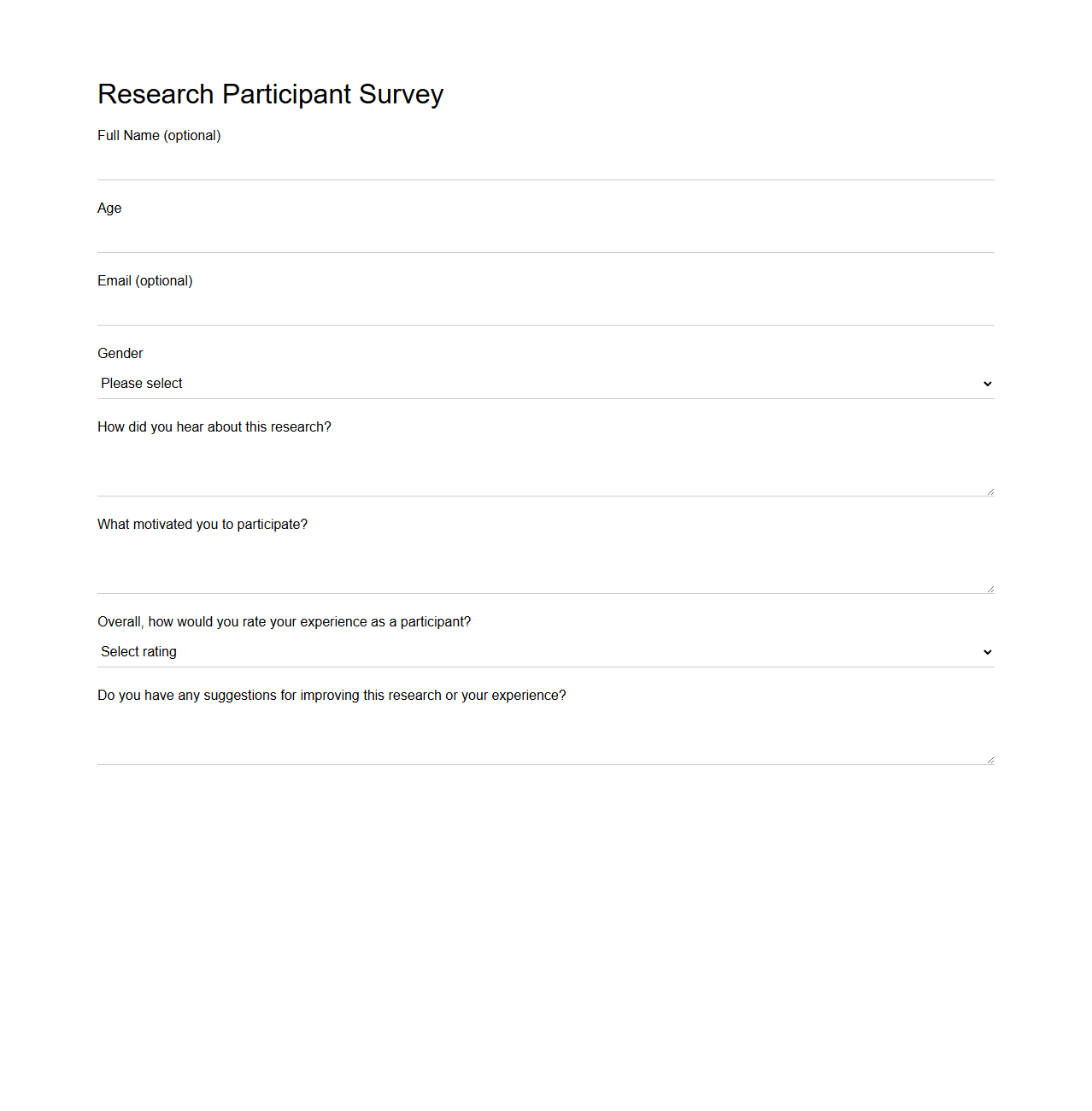Image resolution: width=1092 pixels, height=1111 pixels.
Task: Click the resize handle under the motivation question
Action: [x=989, y=586]
